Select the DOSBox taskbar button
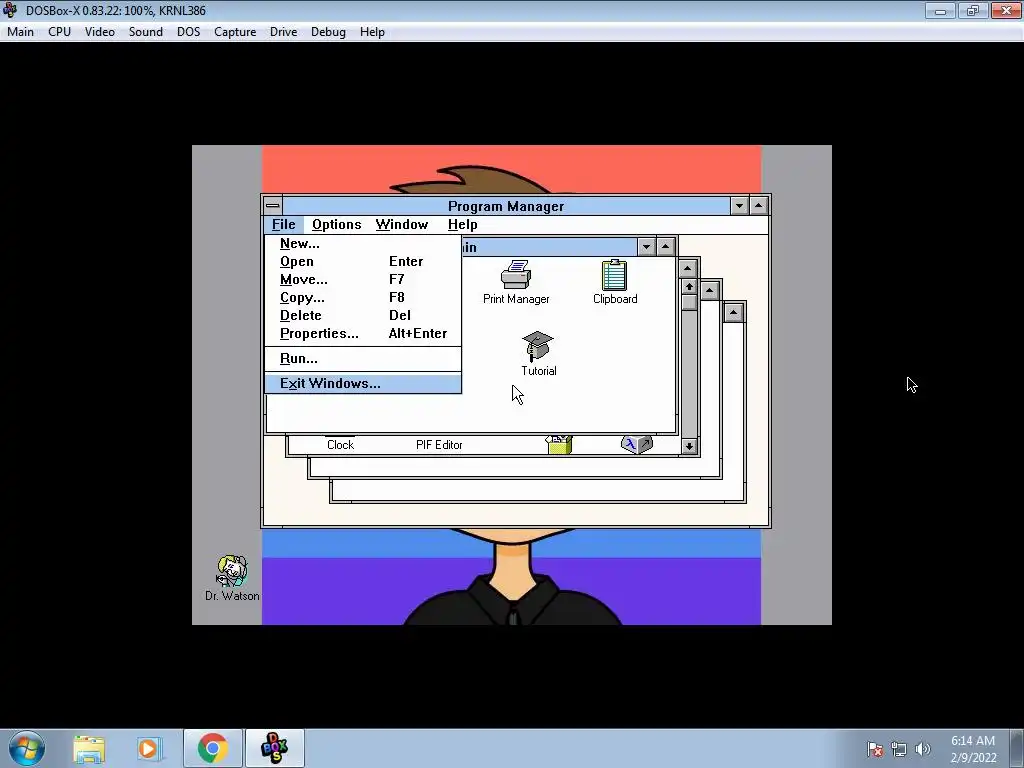The image size is (1024, 768). point(274,748)
